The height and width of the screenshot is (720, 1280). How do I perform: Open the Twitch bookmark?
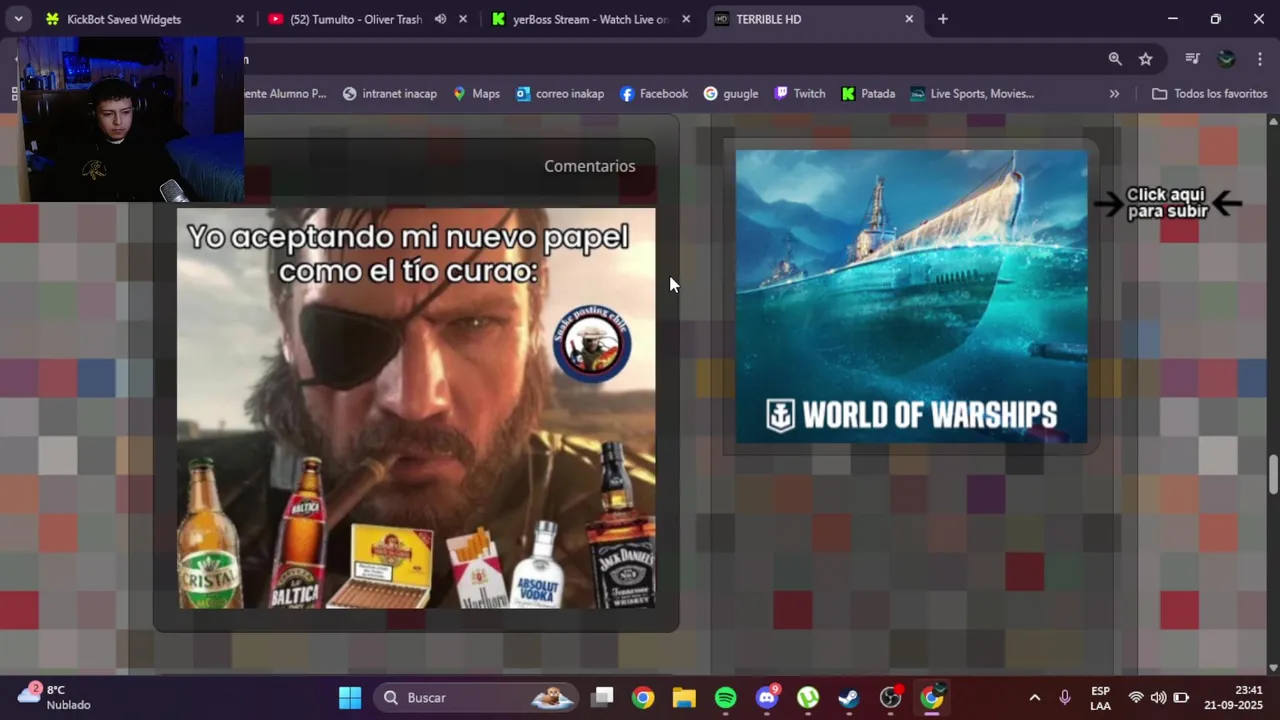click(x=800, y=94)
